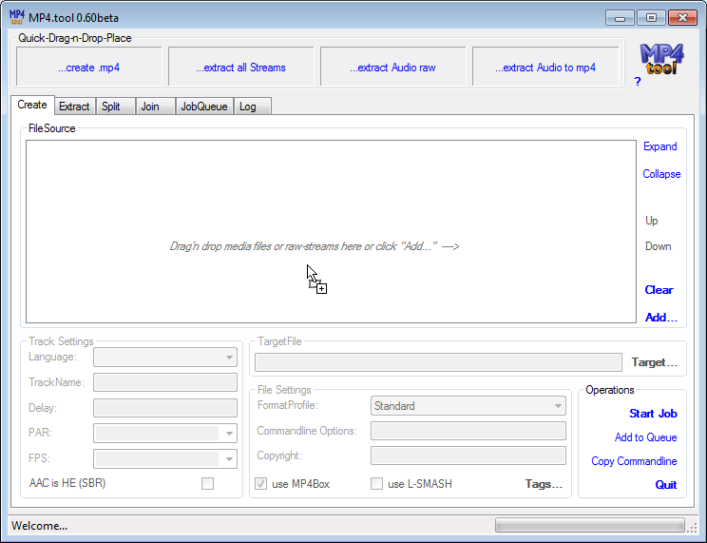This screenshot has height=543, width=707.
Task: Click Copy Commandline
Action: pyautogui.click(x=634, y=461)
